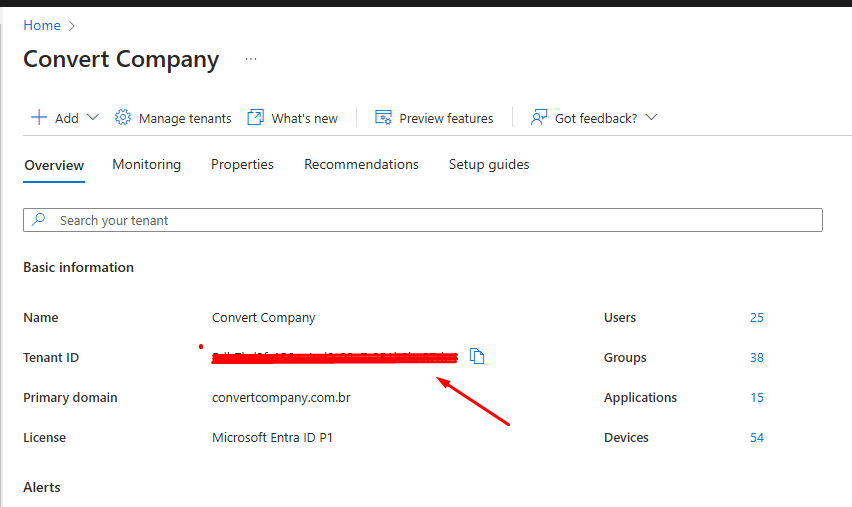This screenshot has height=507, width=852.
Task: Open the Recommendations tab
Action: [361, 165]
